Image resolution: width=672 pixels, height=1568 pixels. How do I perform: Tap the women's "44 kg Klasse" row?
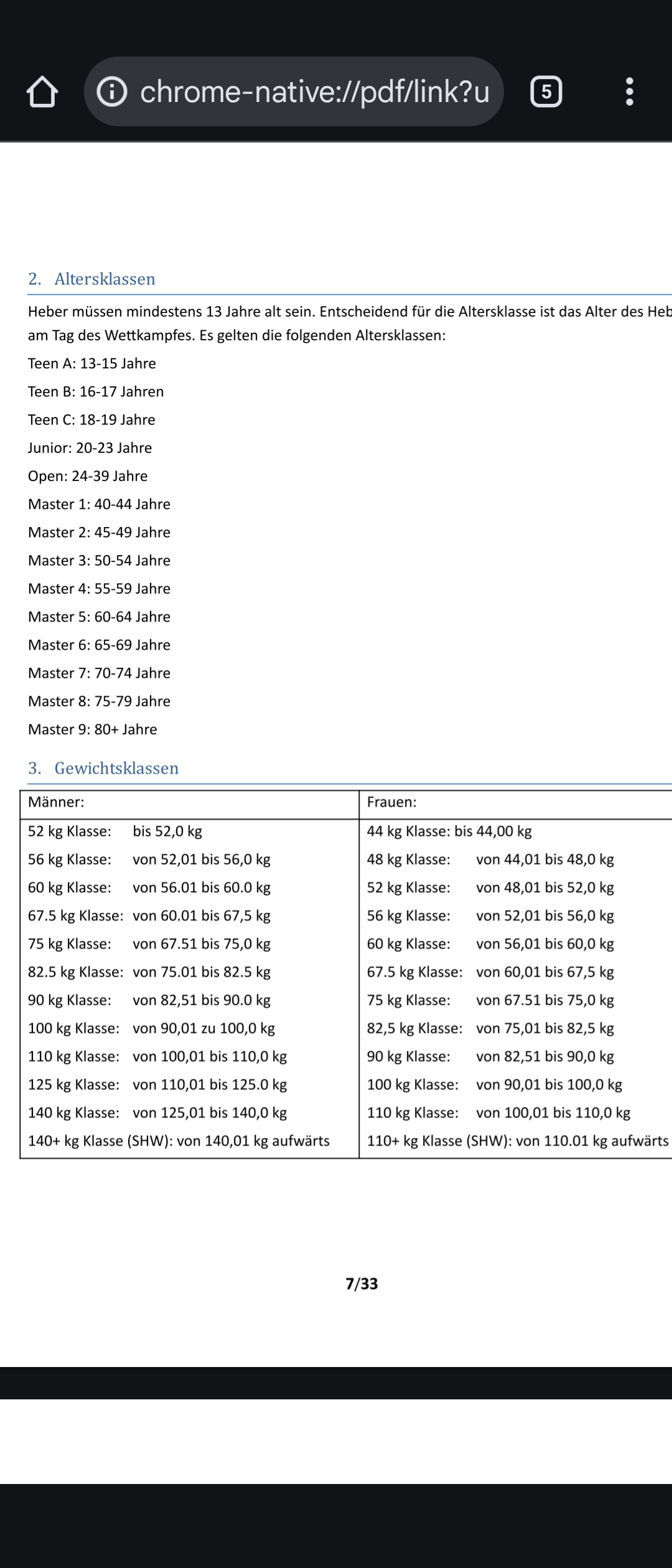449,831
